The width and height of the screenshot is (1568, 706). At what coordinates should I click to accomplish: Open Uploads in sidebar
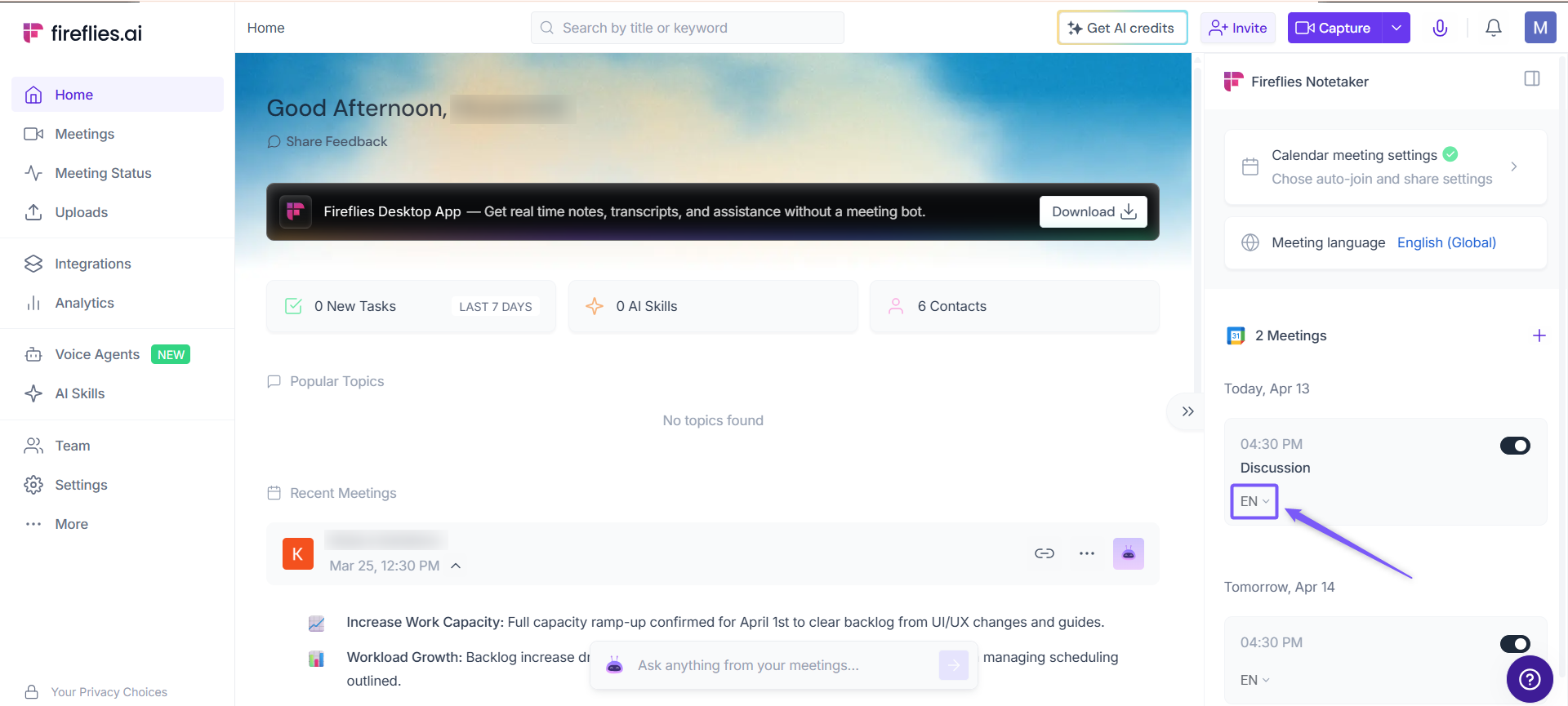tap(118, 212)
